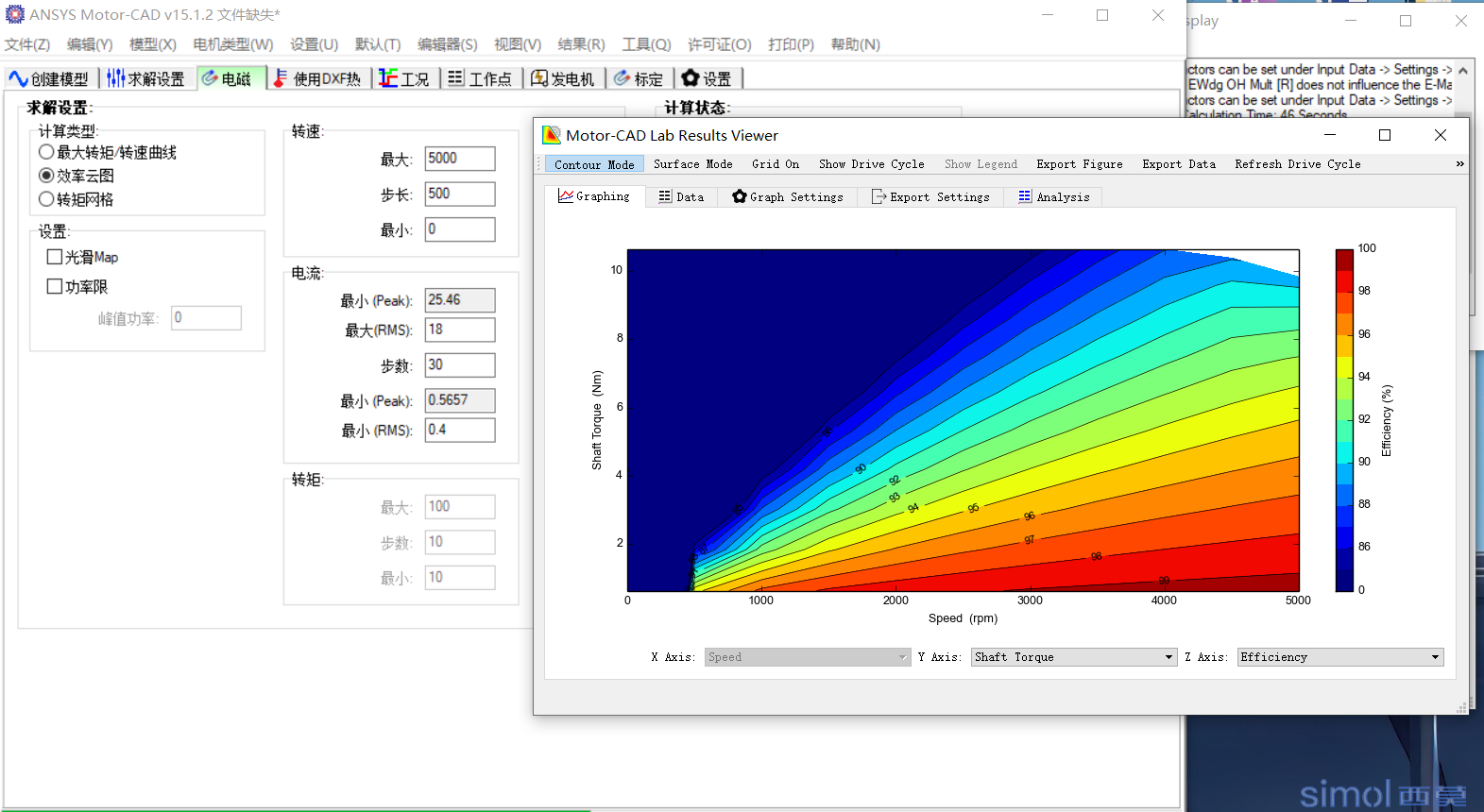Image resolution: width=1484 pixels, height=812 pixels.
Task: Click the 转速 步长 field showing 500
Action: click(x=459, y=194)
